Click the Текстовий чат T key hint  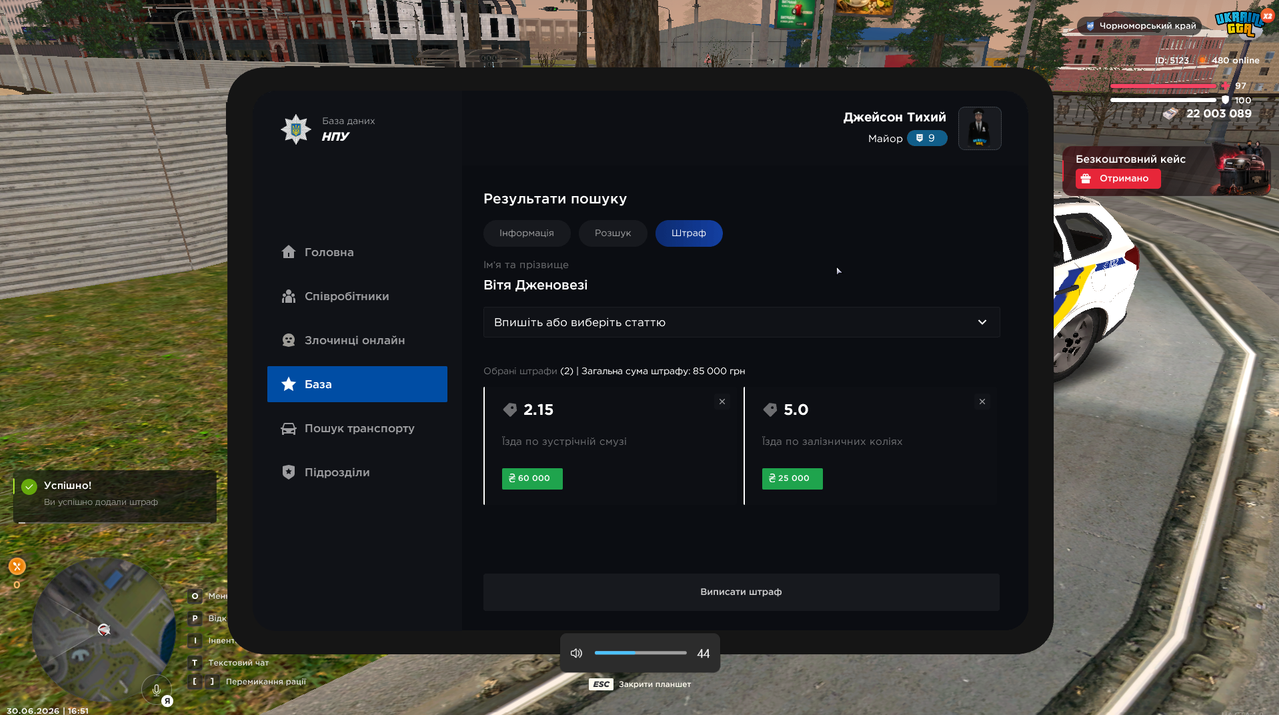(230, 662)
